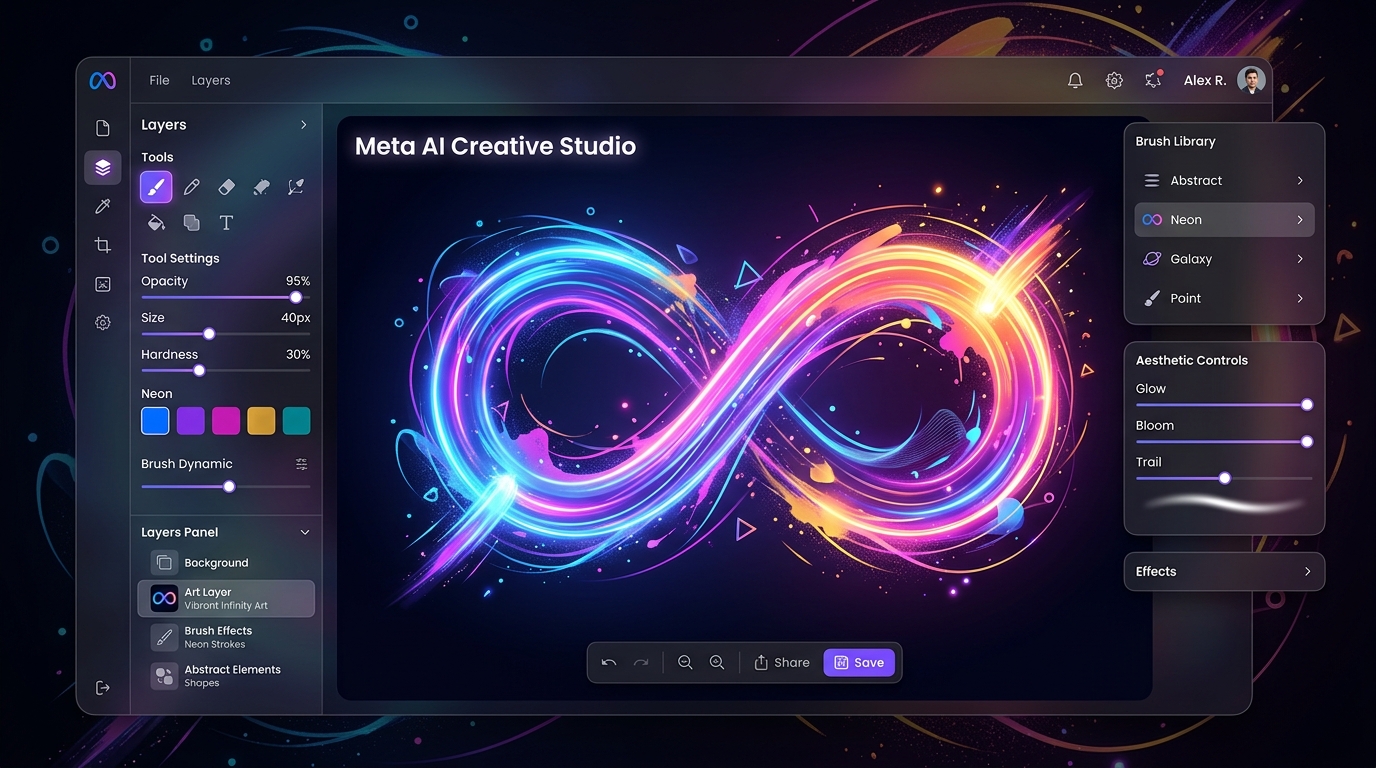This screenshot has height=768, width=1376.
Task: Adjust the Trail slider
Action: [x=1224, y=478]
